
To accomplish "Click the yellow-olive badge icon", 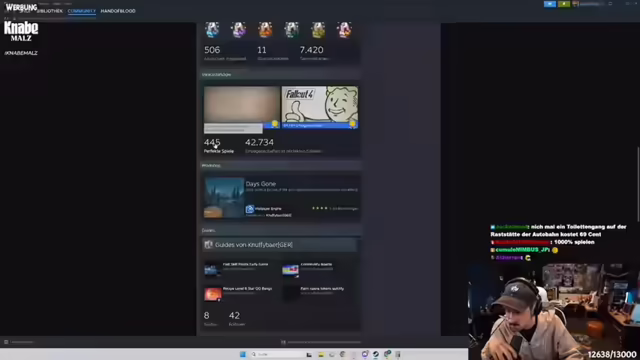I will pos(318,30).
